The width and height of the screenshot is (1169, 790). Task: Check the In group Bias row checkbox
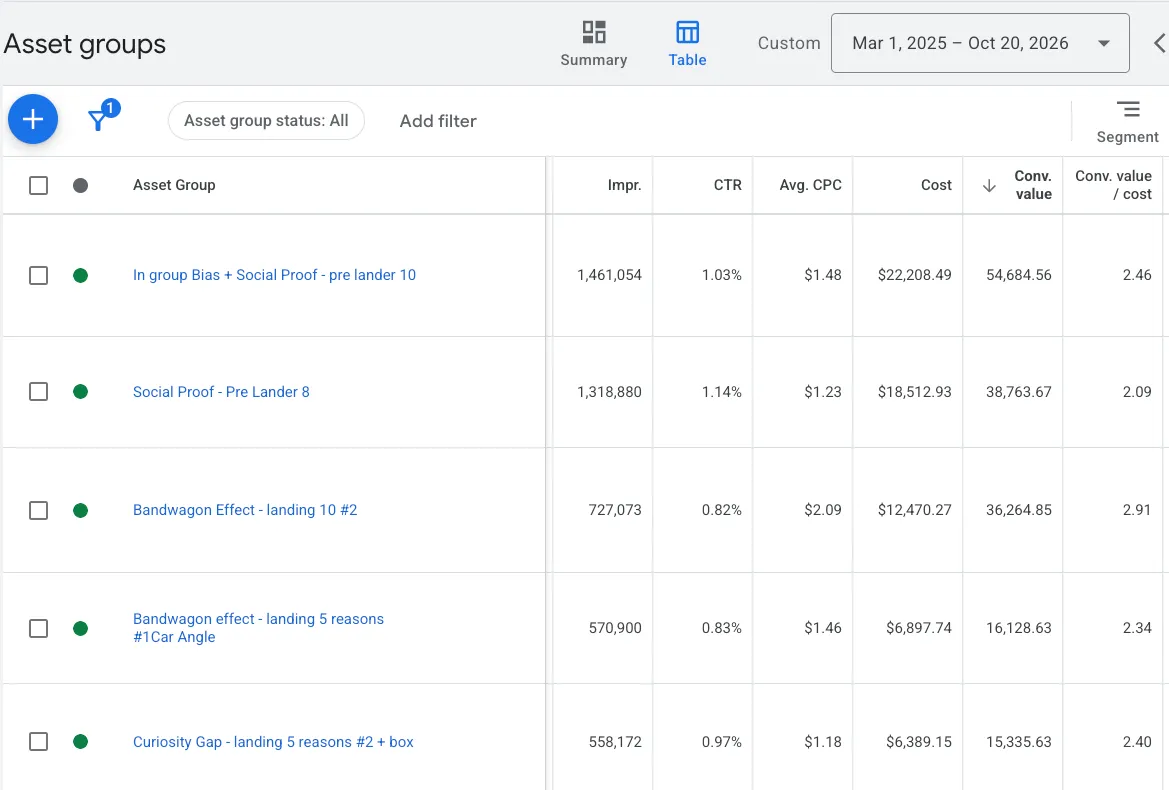point(39,276)
